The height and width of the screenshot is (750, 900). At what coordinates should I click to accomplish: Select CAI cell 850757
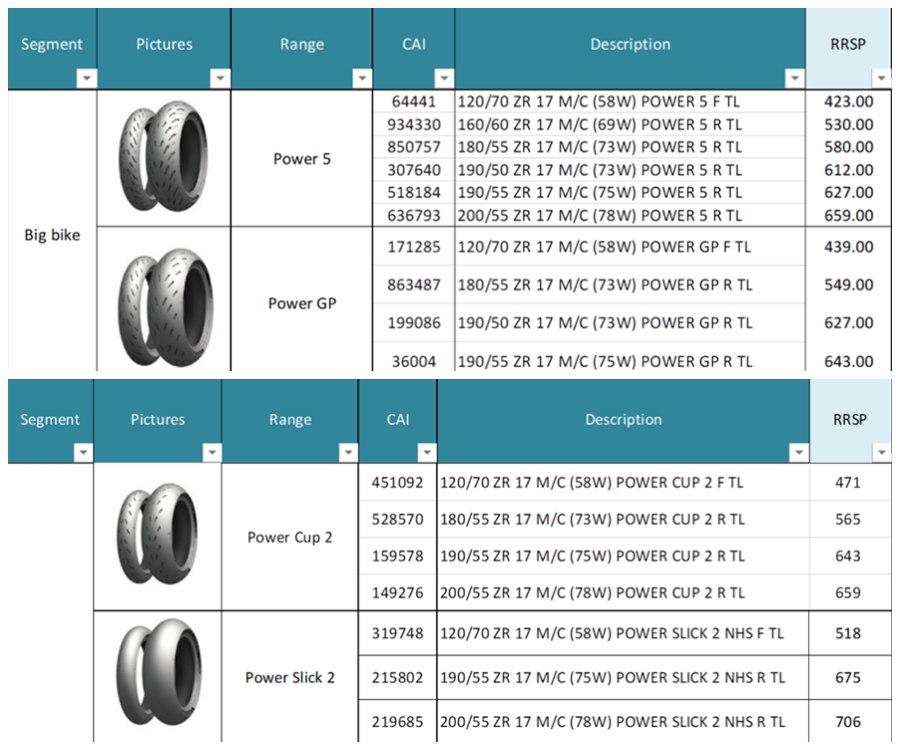[x=414, y=147]
